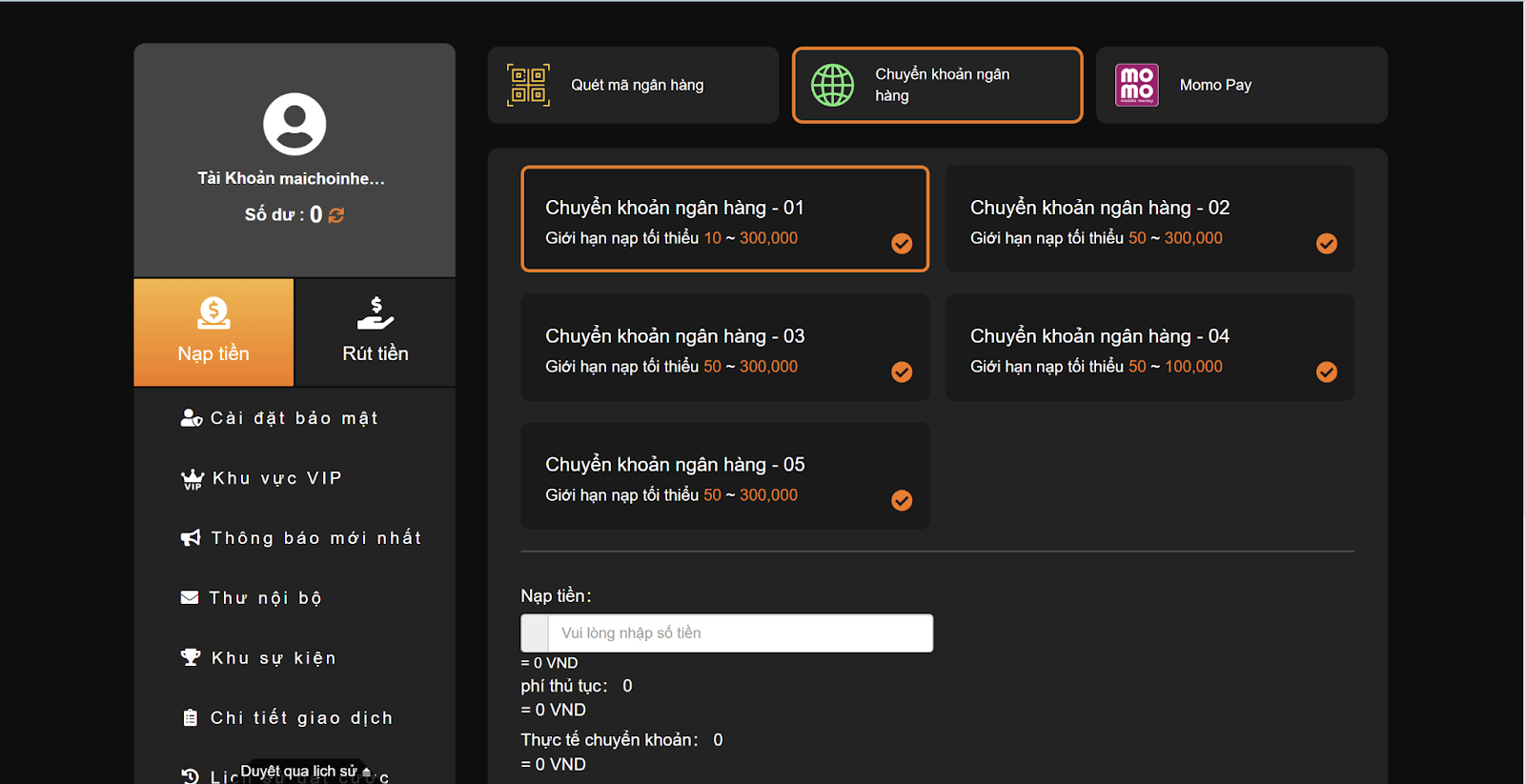Click the checkmark on bank transfer 02
The height and width of the screenshot is (784, 1525).
(x=1327, y=244)
